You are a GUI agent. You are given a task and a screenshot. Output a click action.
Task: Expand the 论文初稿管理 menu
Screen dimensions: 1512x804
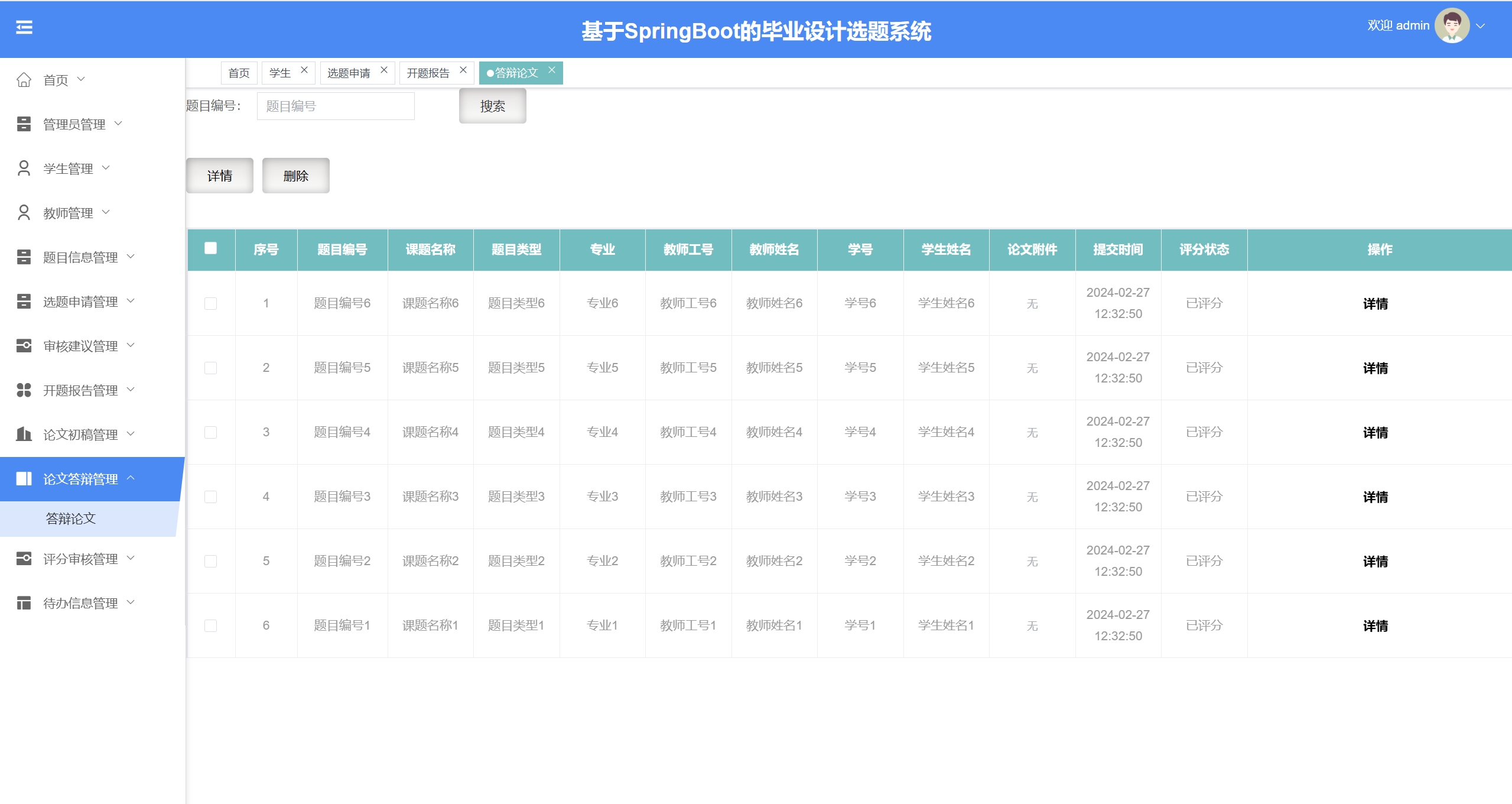click(x=131, y=434)
